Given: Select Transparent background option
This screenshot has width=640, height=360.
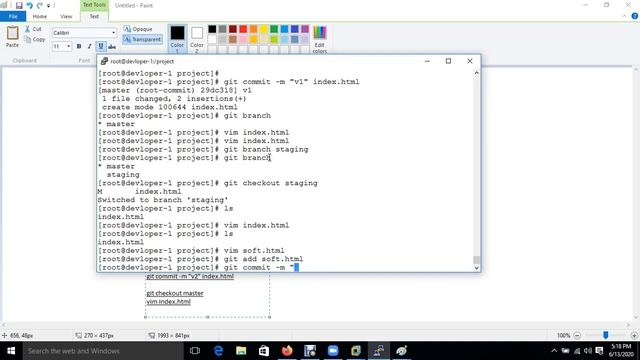Looking at the screenshot, I should [x=142, y=40].
